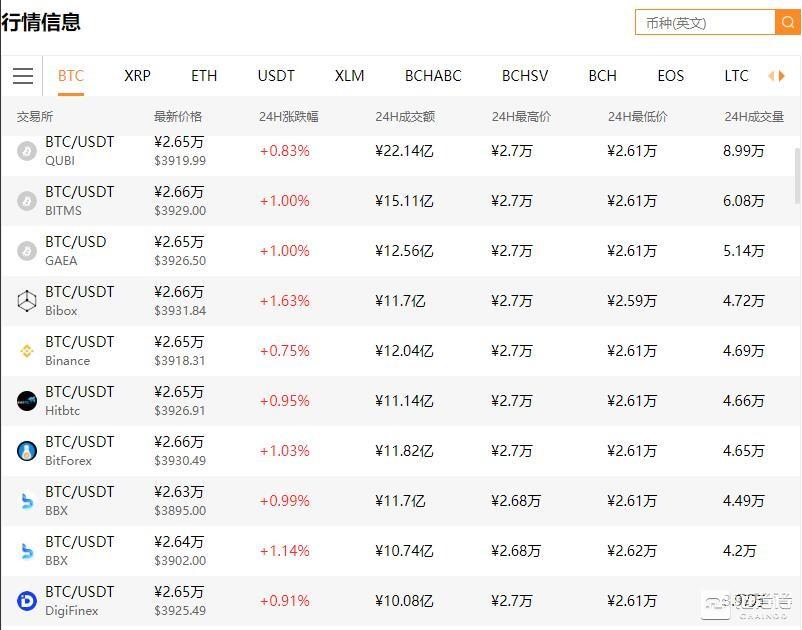Click the Bibox exchange logo
The height and width of the screenshot is (630, 802).
point(27,301)
